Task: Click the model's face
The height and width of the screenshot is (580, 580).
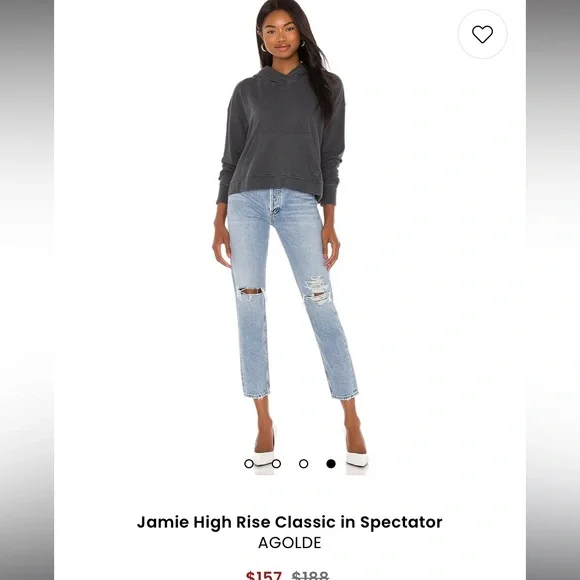Action: tap(282, 35)
